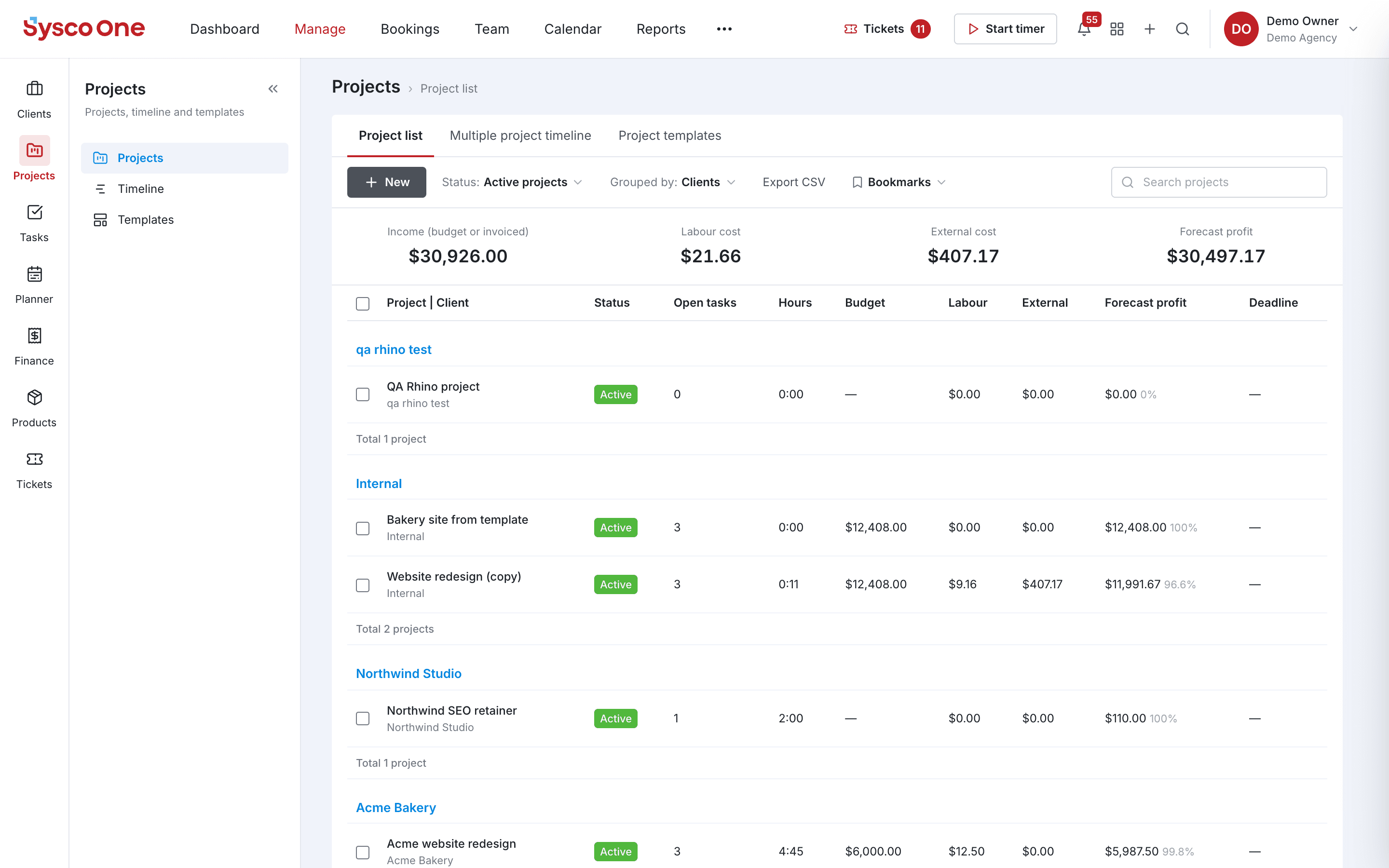This screenshot has height=868, width=1389.
Task: Open Status Active projects filter dropdown
Action: 512,182
